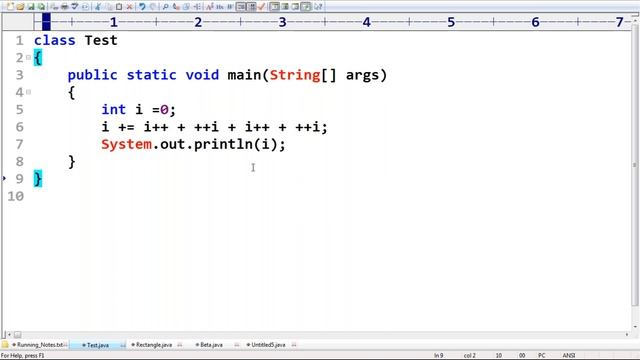Toggle the directory window panel

(x=275, y=7)
